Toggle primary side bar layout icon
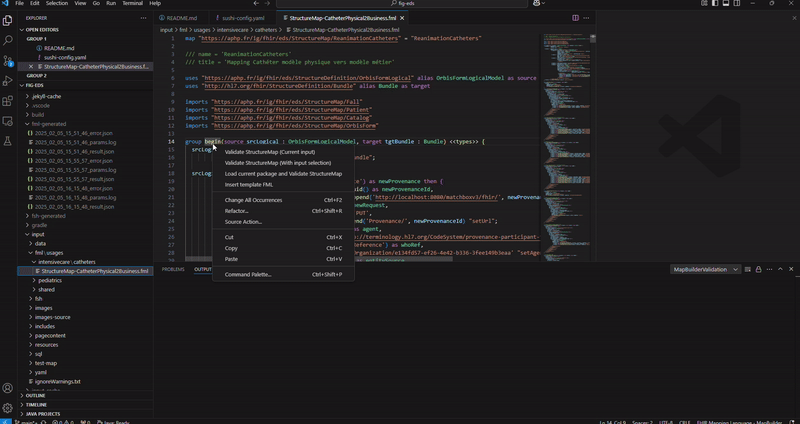This screenshot has width=800, height=424. coord(715,3)
